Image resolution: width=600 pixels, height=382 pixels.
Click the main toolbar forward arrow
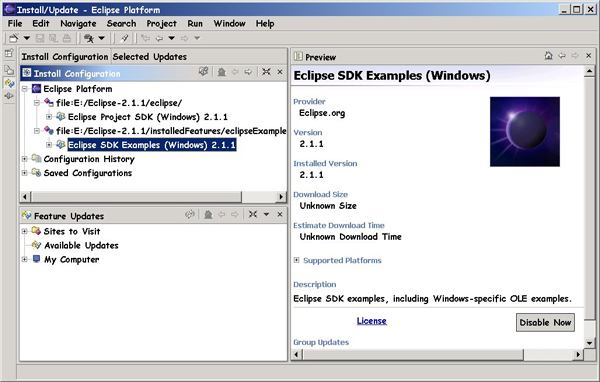185,38
